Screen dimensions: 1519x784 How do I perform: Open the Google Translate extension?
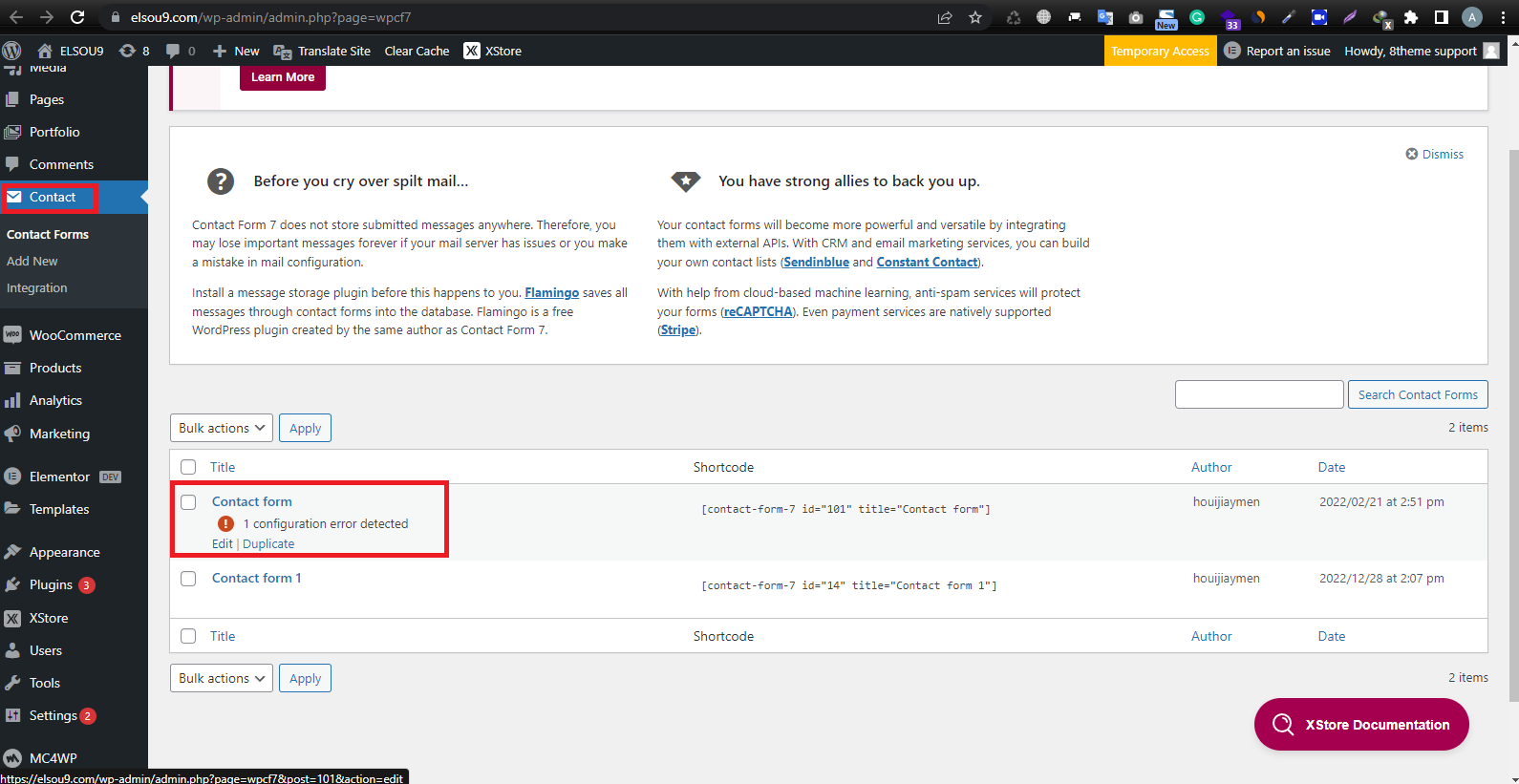[x=1105, y=17]
